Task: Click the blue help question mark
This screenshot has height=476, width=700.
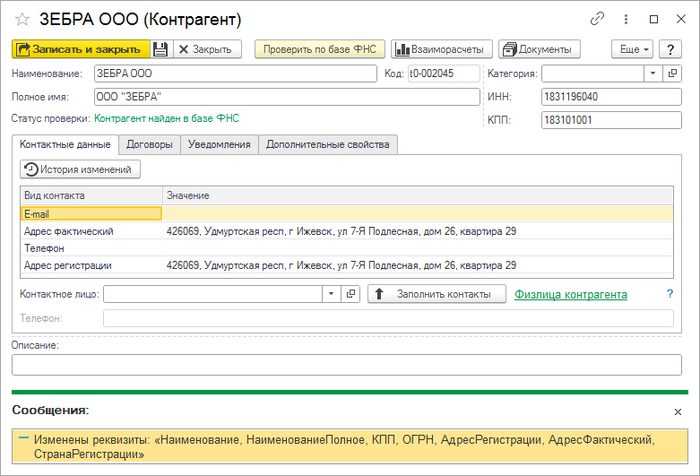Action: (670, 294)
